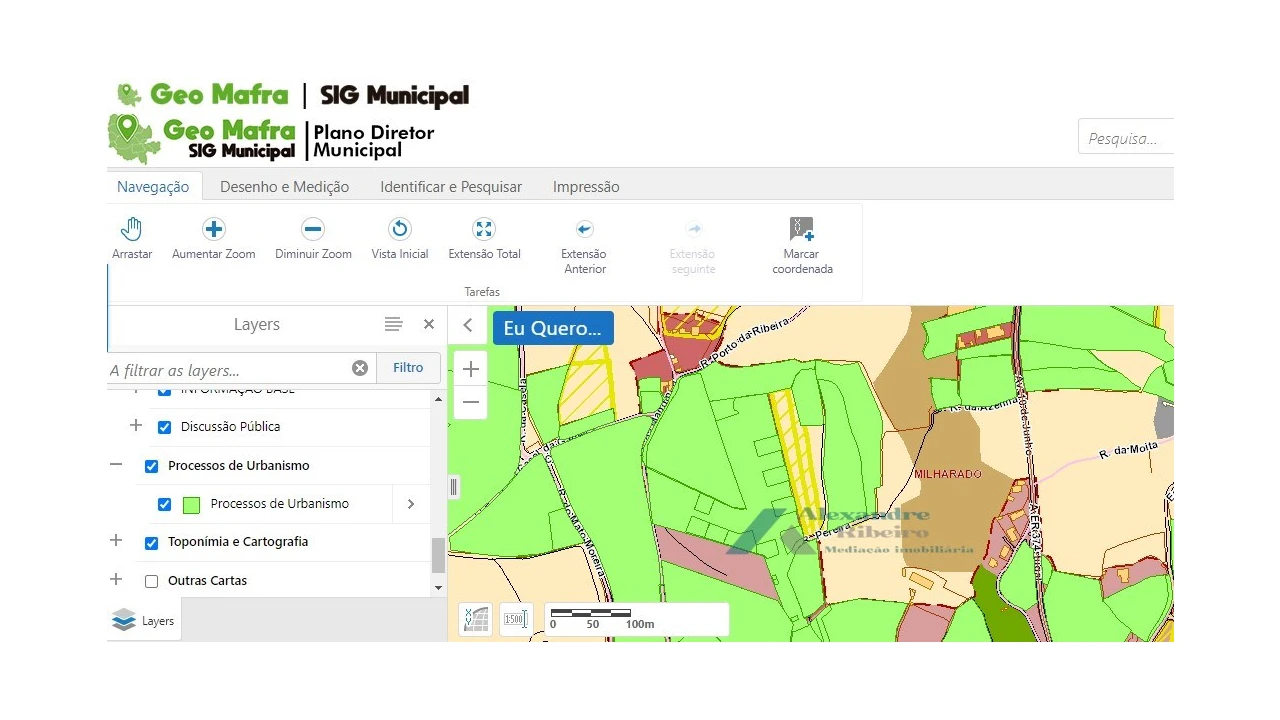Expand the Outras Cartas layer group
Image resolution: width=1280 pixels, height=720 pixels.
116,580
